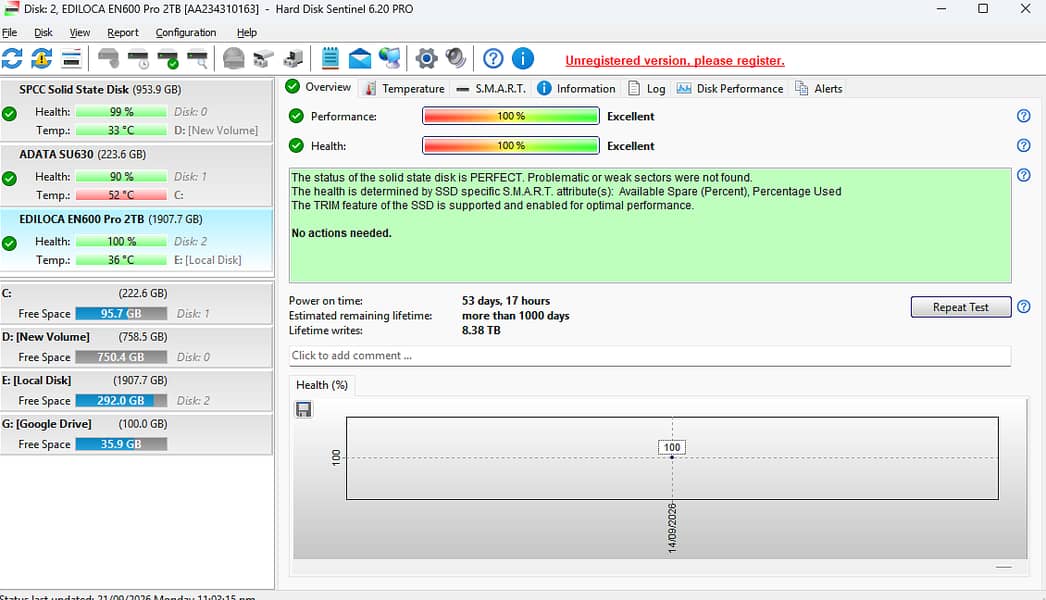The height and width of the screenshot is (600, 1046).
Task: Click the E: free space 292.0 GB bar
Action: pos(121,400)
